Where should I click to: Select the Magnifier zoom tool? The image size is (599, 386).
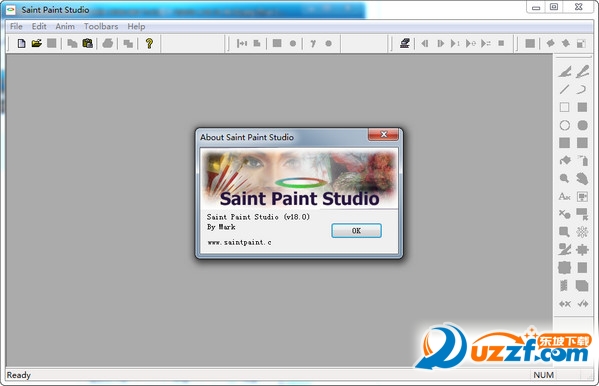(x=564, y=178)
